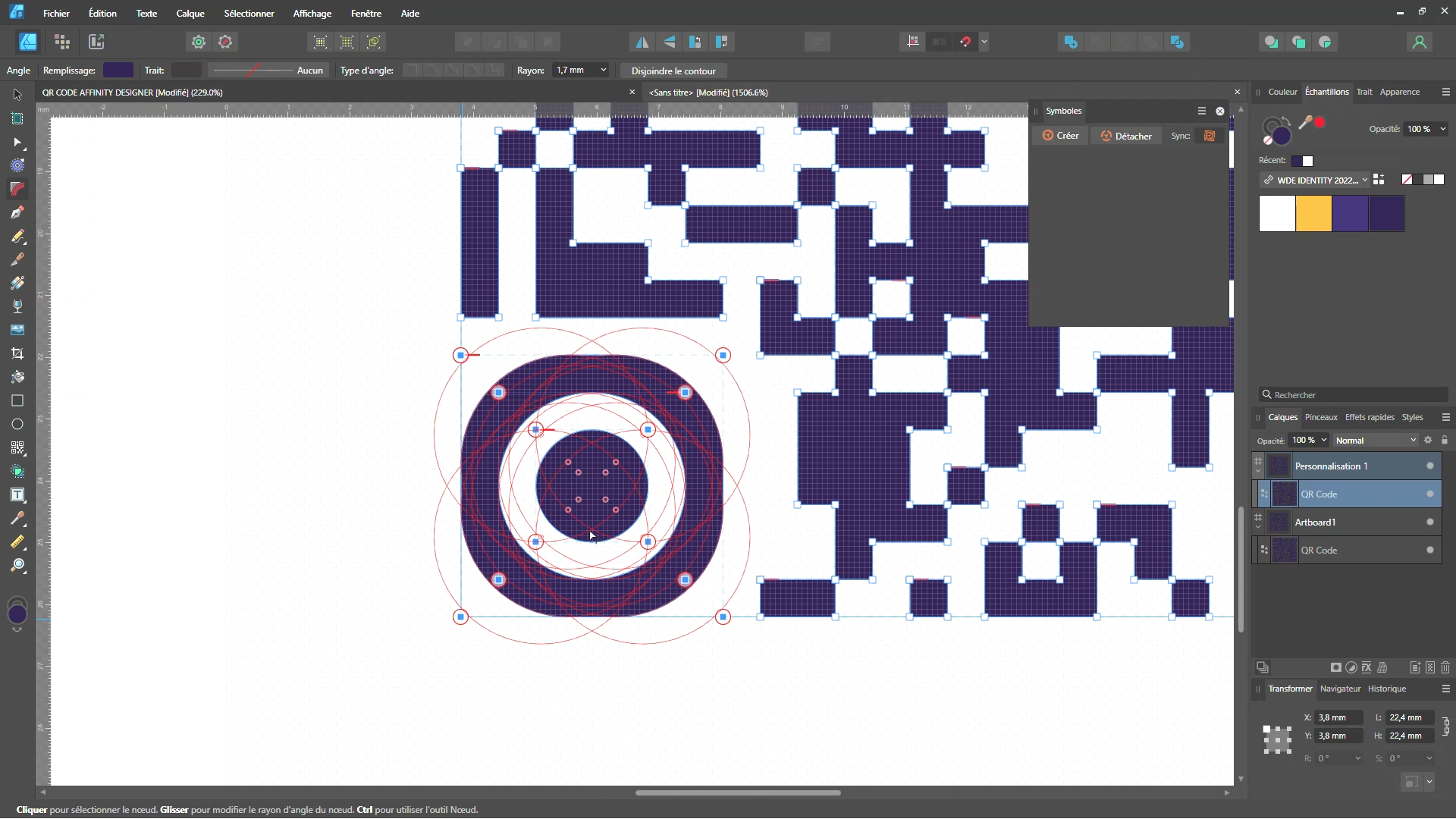Click the flip horizontal icon
Screen dimensions: 1456x819
[x=642, y=42]
